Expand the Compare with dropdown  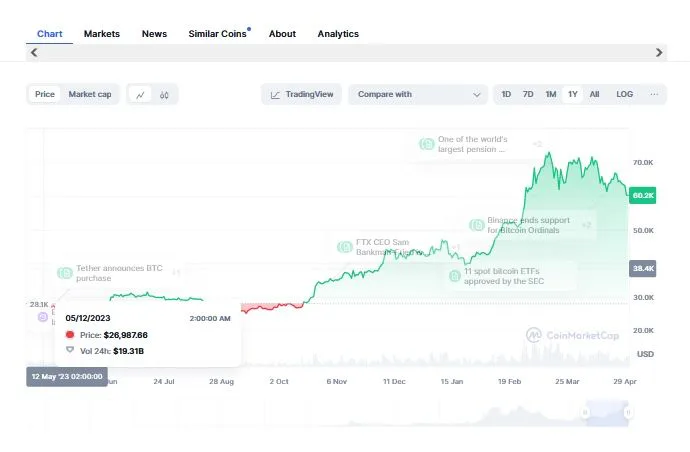coord(418,94)
